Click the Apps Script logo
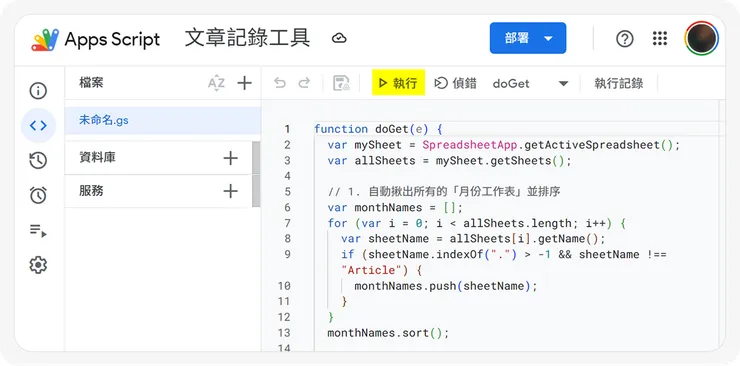Screen dimensions: 740x366 pos(45,39)
